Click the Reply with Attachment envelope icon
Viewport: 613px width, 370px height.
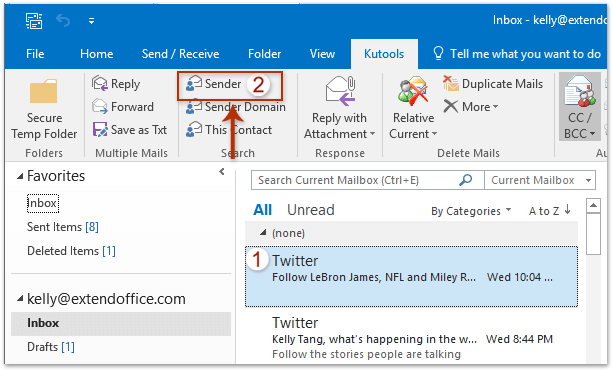(341, 92)
